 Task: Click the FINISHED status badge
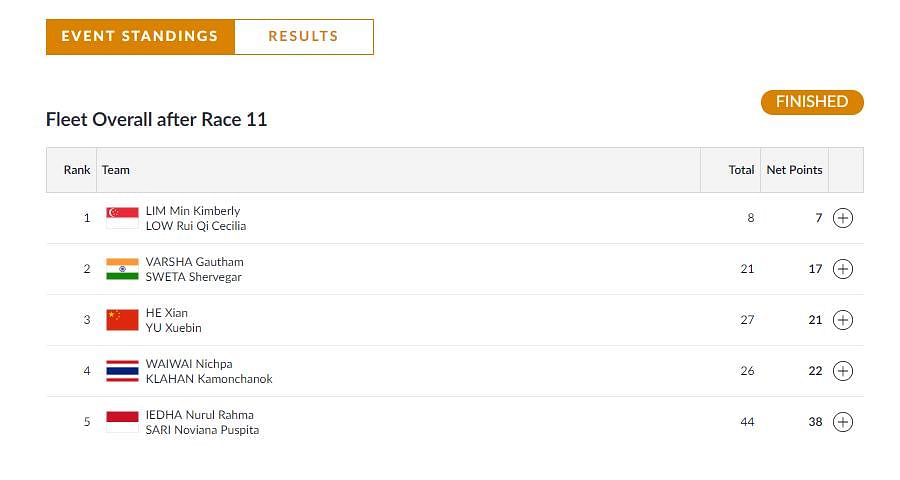812,102
